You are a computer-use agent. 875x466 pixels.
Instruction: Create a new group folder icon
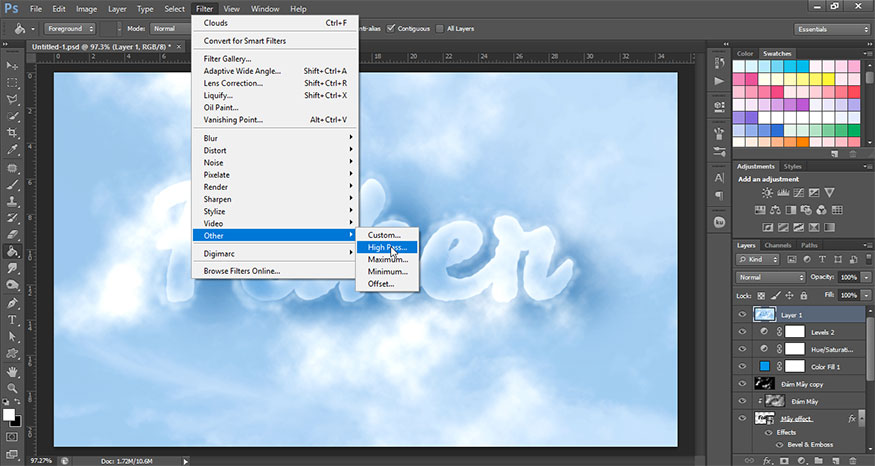coord(819,461)
